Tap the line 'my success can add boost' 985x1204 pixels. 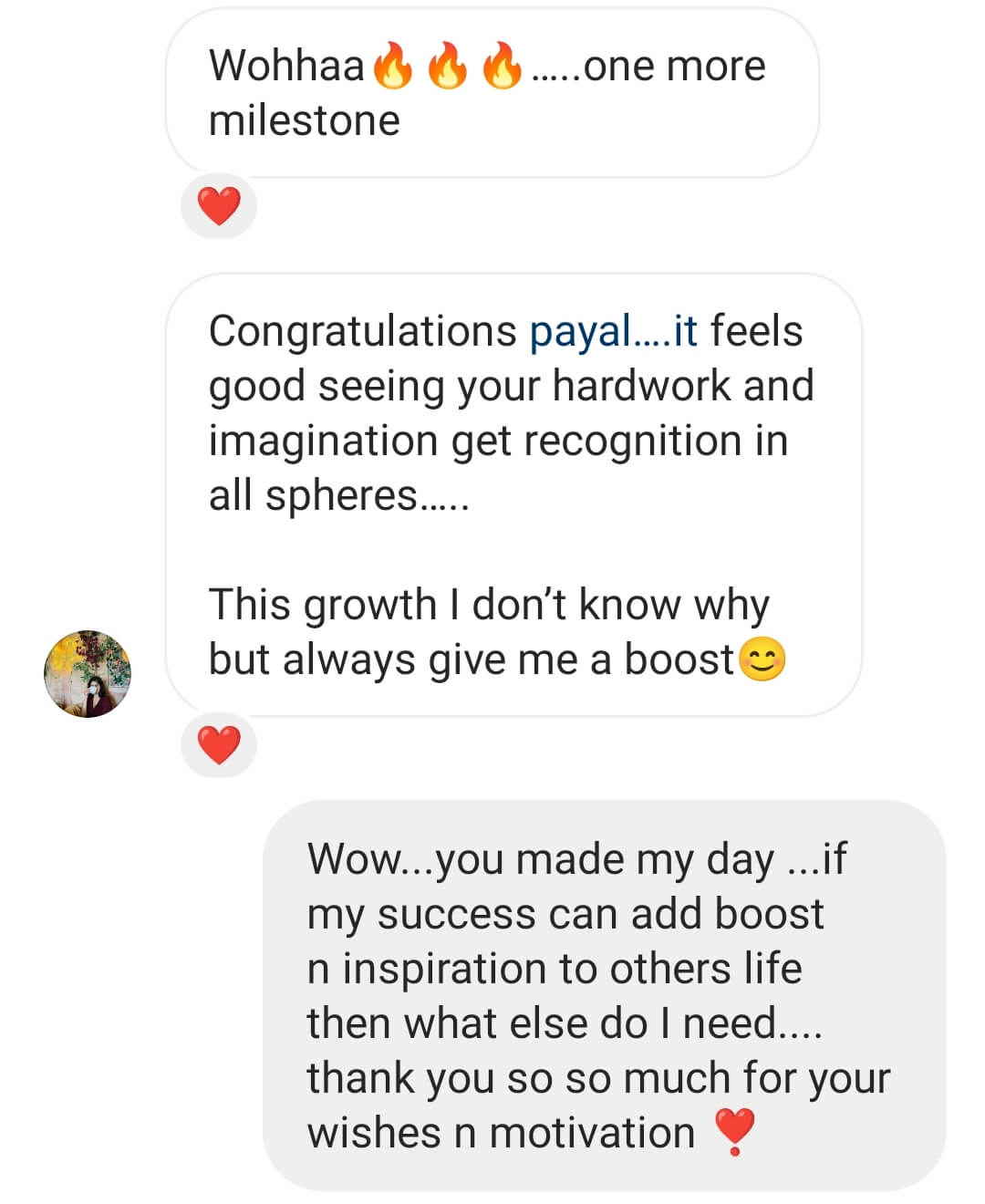coord(565,914)
